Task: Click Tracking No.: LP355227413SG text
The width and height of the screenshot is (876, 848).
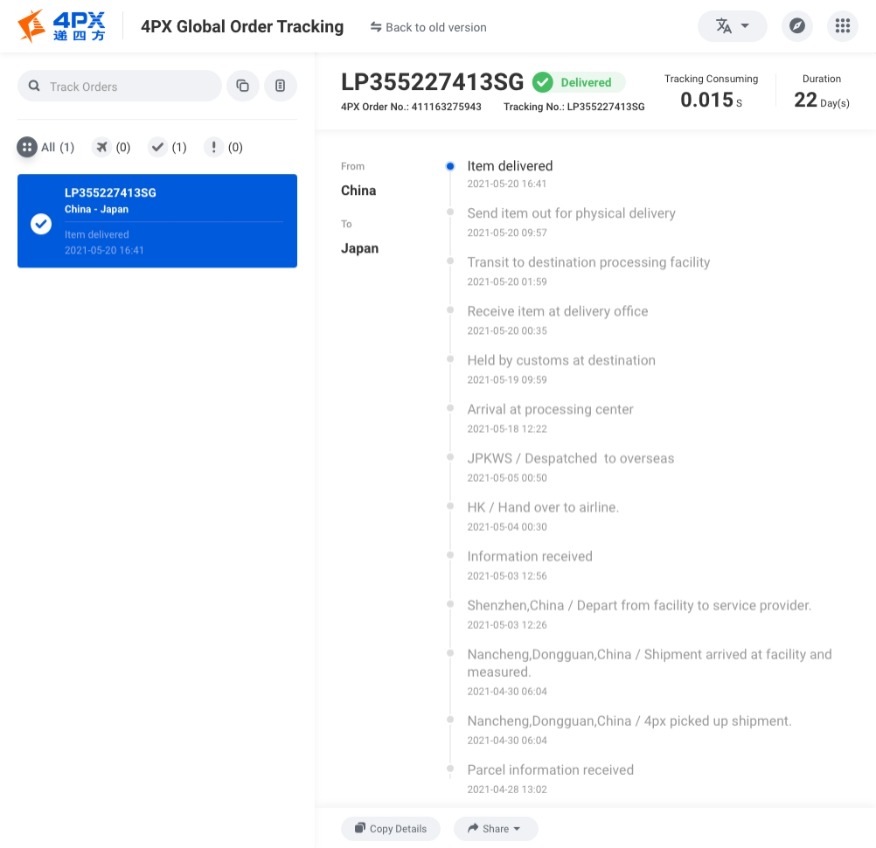Action: [574, 107]
